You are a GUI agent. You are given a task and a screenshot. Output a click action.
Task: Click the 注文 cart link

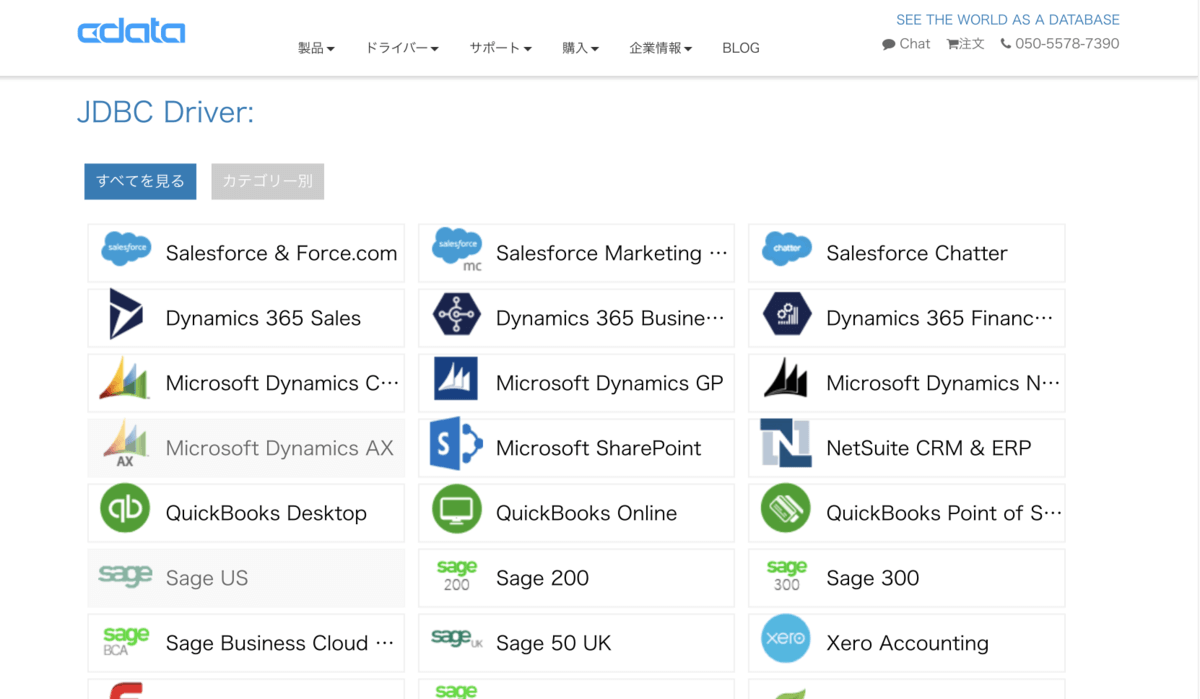[x=966, y=44]
